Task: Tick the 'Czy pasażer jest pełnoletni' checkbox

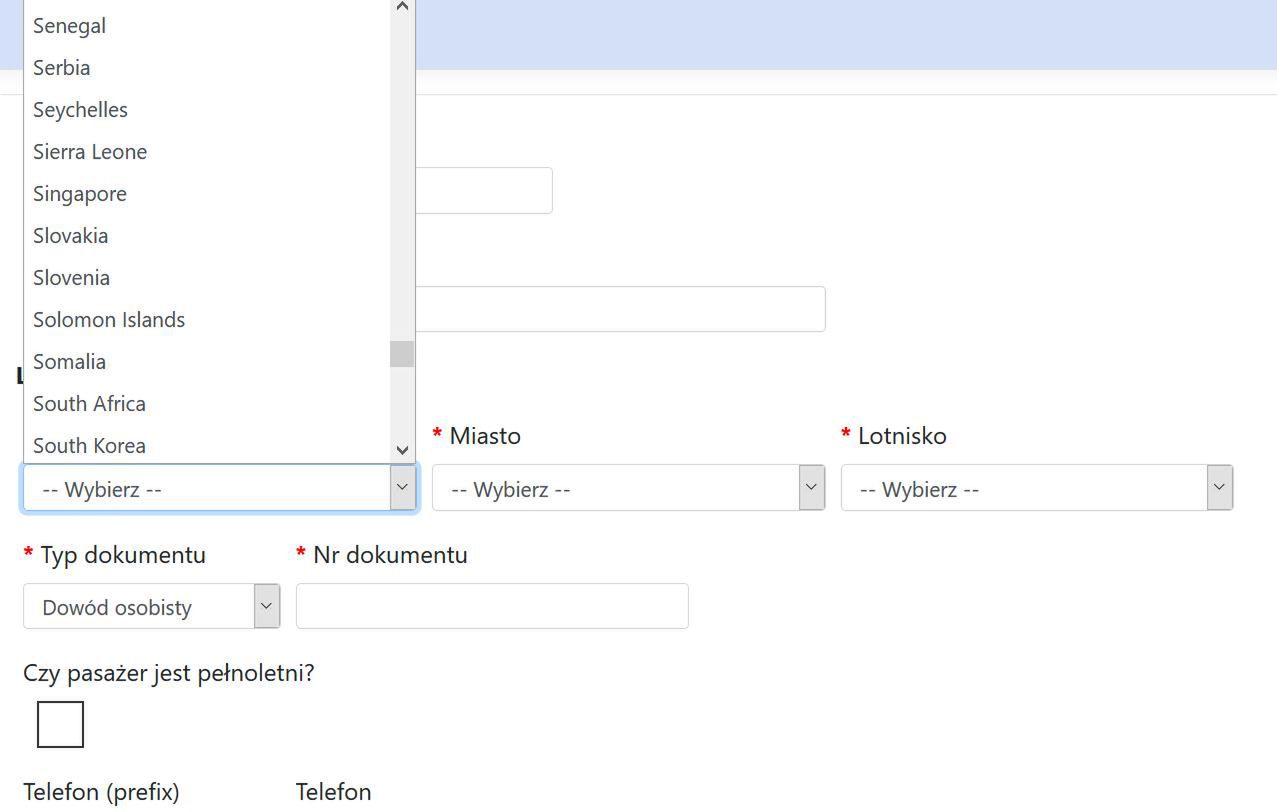Action: [x=60, y=725]
